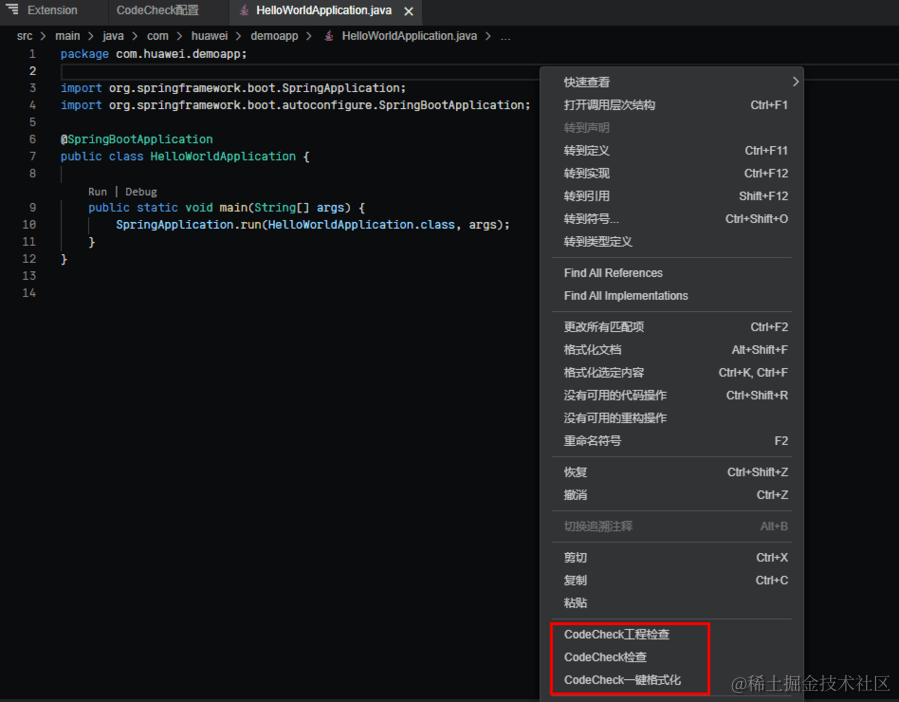Run CodeCheck一键格式化 from the context menu
The height and width of the screenshot is (702, 899).
671,680
